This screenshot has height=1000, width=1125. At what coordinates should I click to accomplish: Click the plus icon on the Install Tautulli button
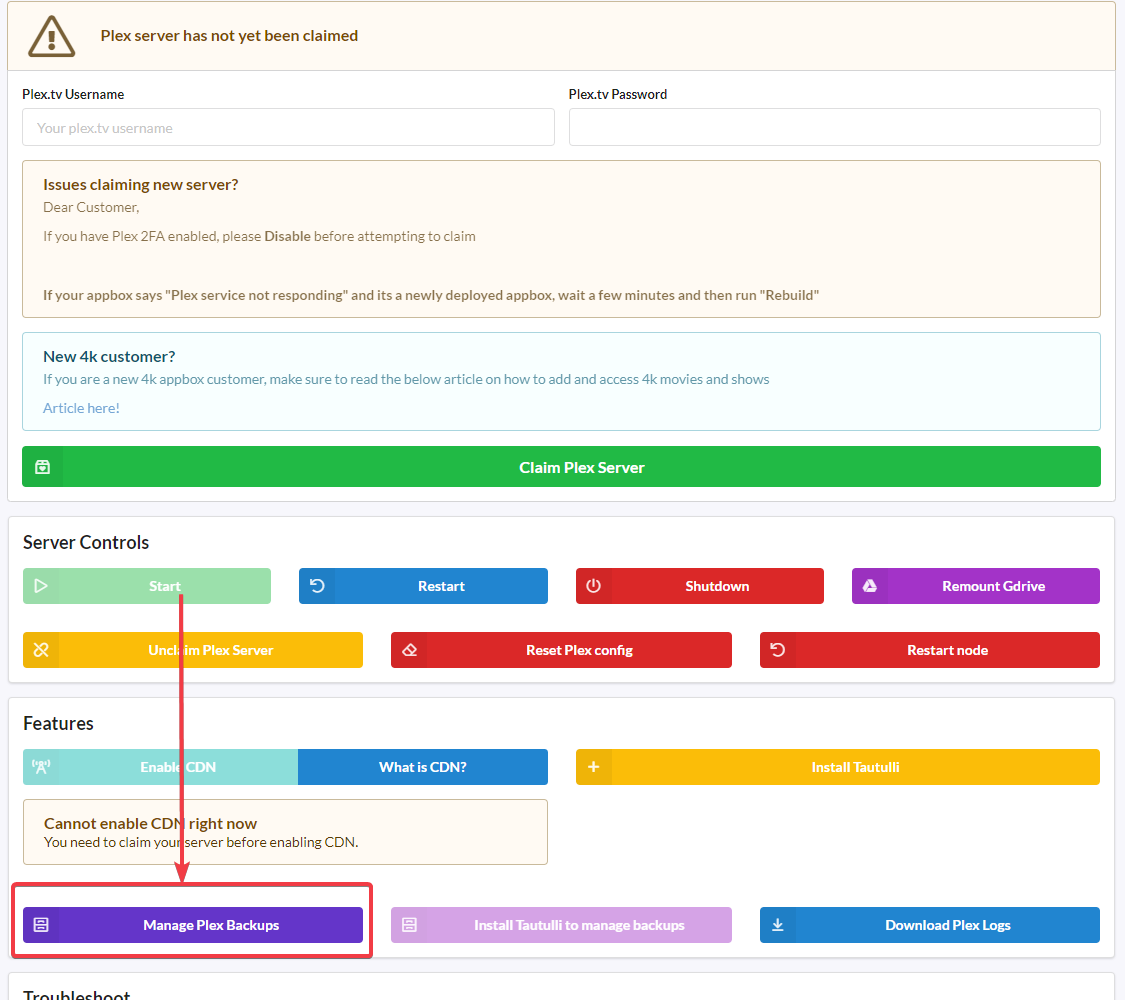click(x=593, y=767)
